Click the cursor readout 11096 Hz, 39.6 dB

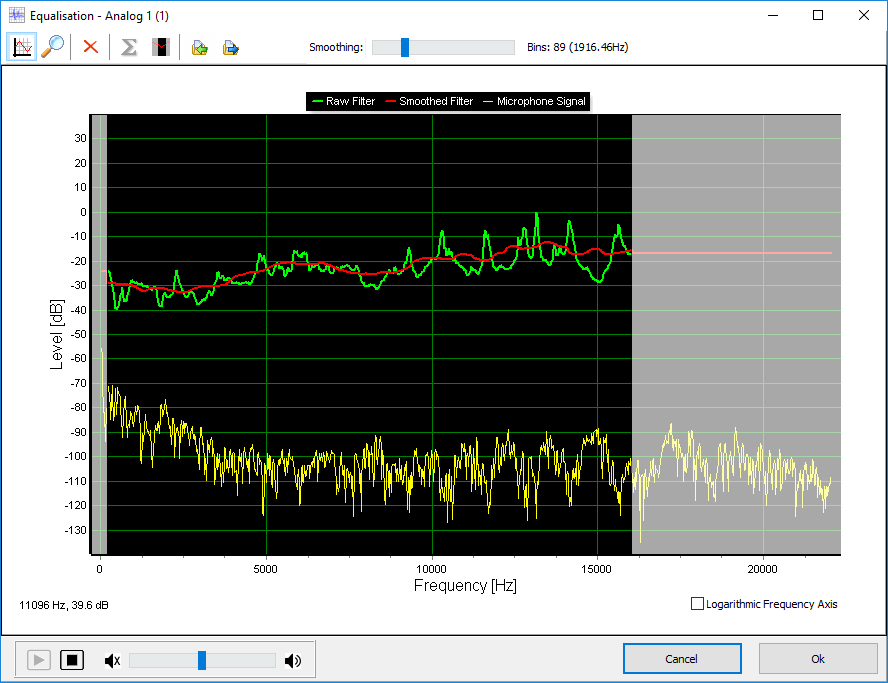pos(63,605)
